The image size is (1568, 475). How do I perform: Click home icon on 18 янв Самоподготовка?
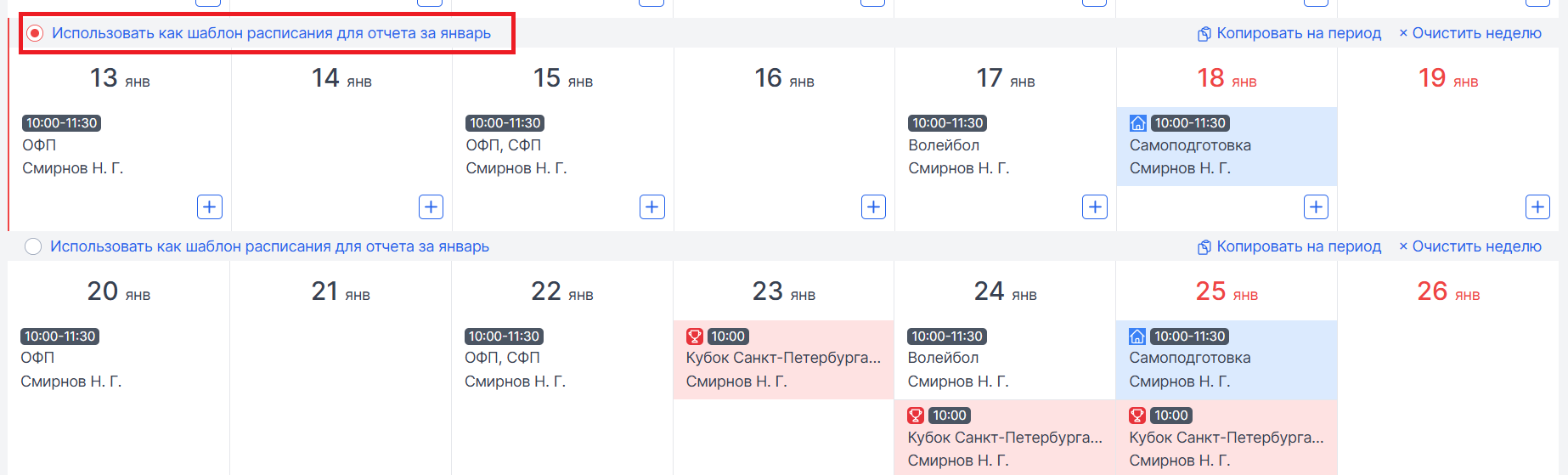[1138, 123]
